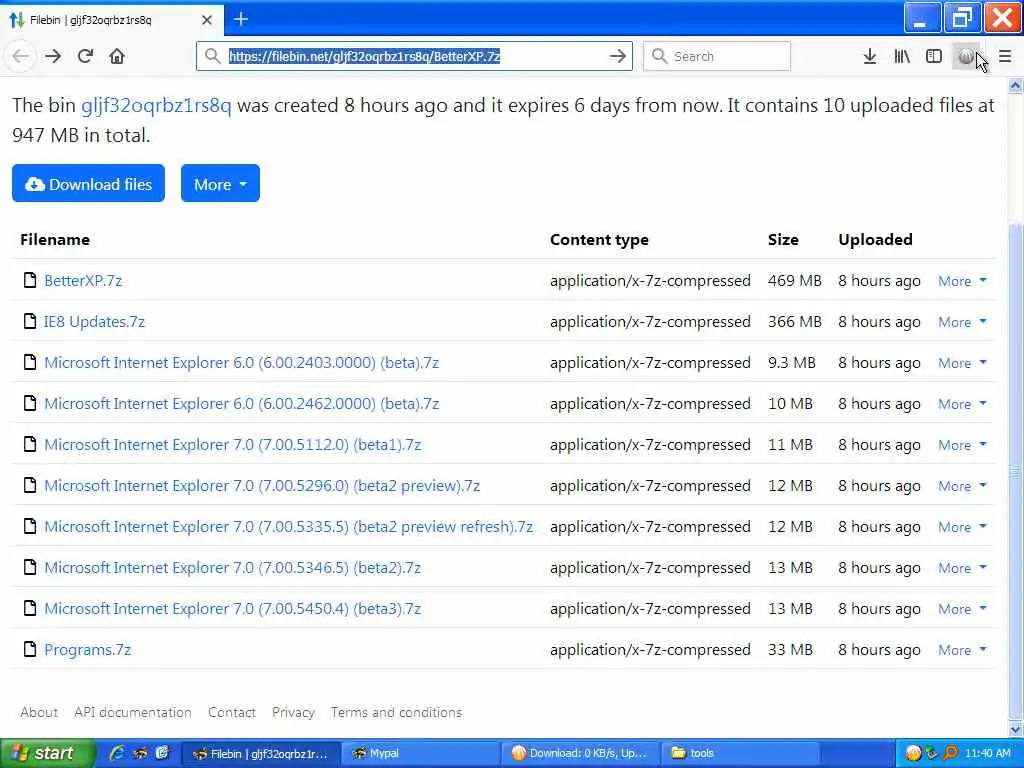Click the third quick launch icon in taskbar
Screen dimensions: 1024x768
(162, 753)
